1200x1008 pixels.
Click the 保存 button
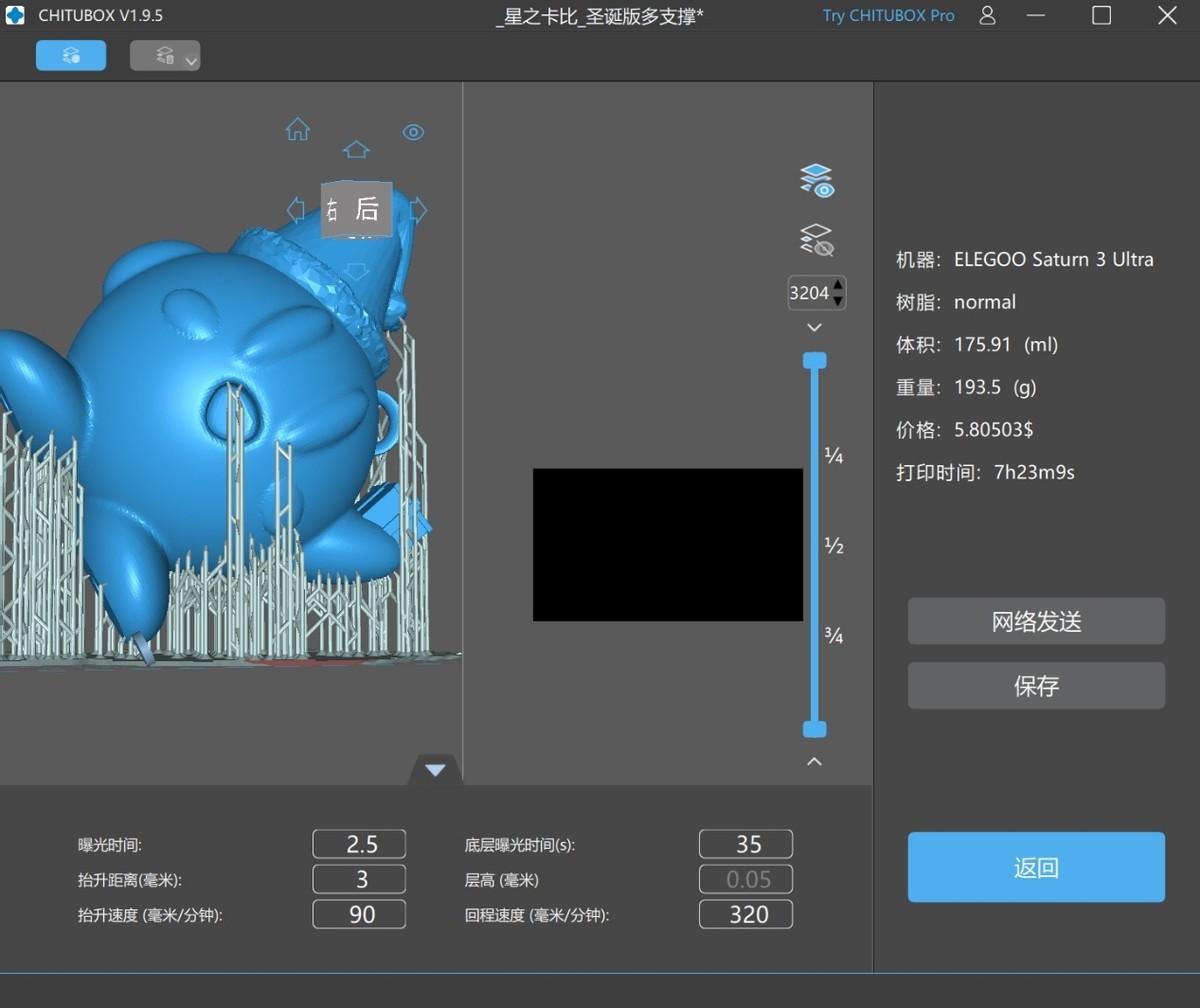1036,685
